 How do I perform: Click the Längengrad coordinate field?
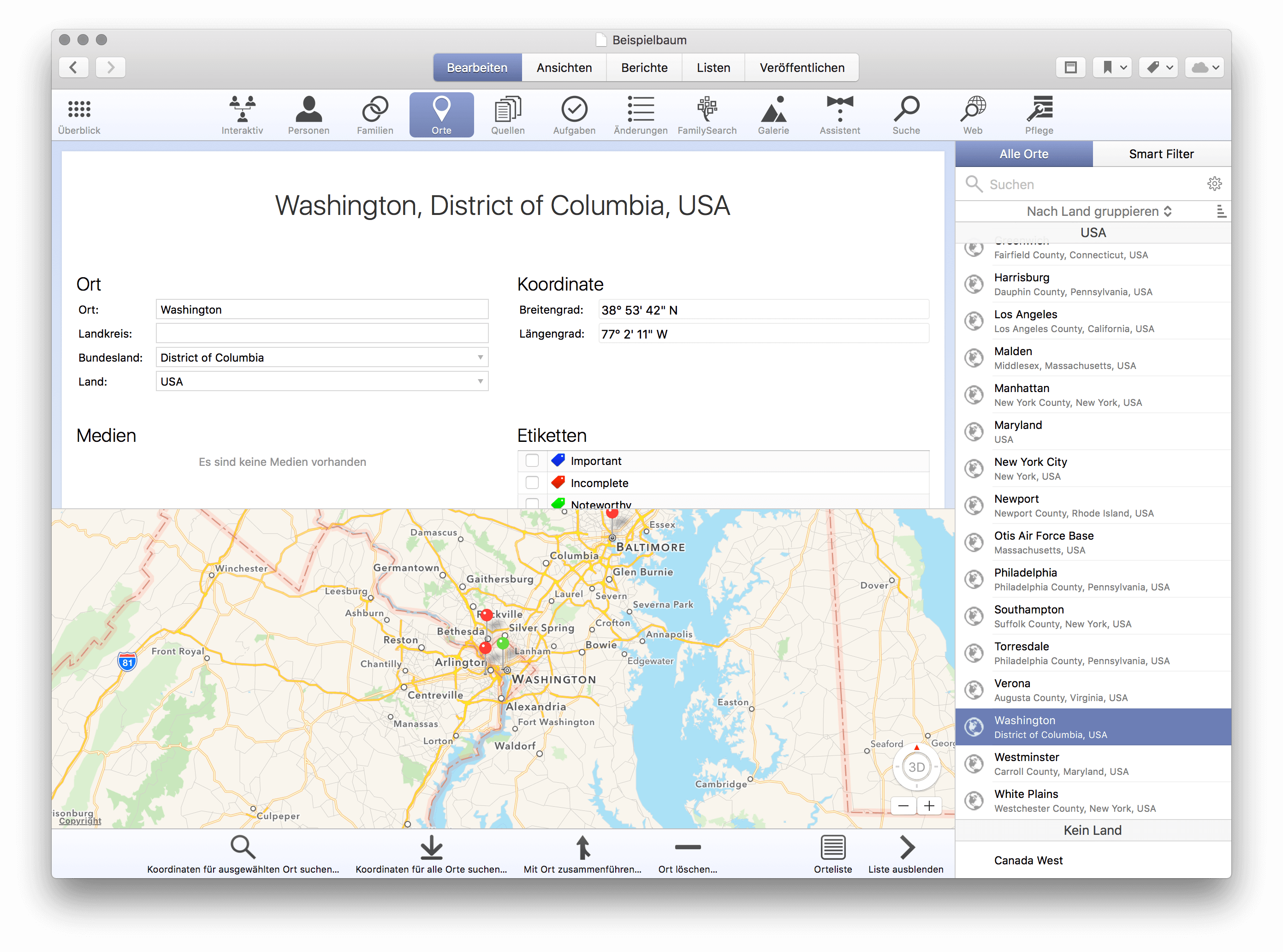(763, 333)
